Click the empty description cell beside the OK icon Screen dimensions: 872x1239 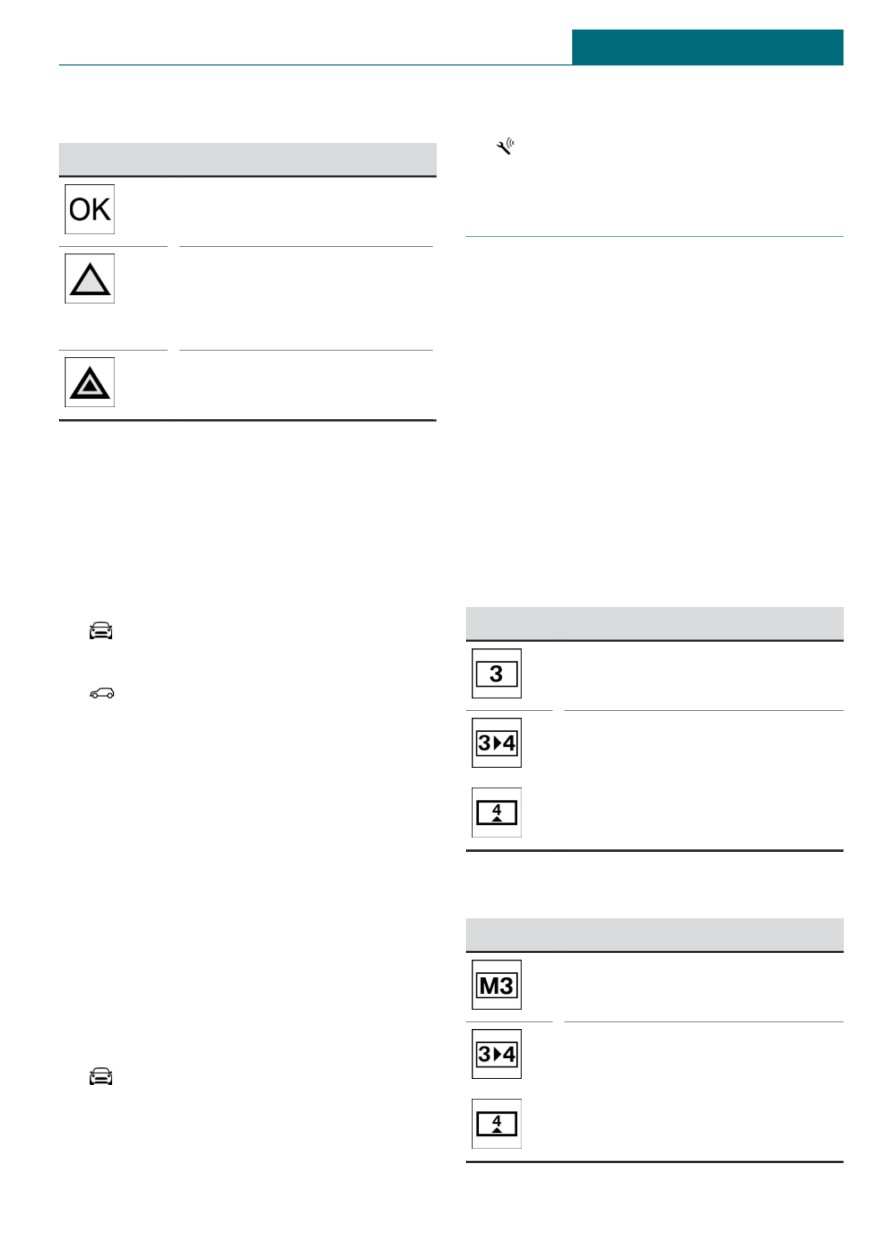(x=305, y=211)
